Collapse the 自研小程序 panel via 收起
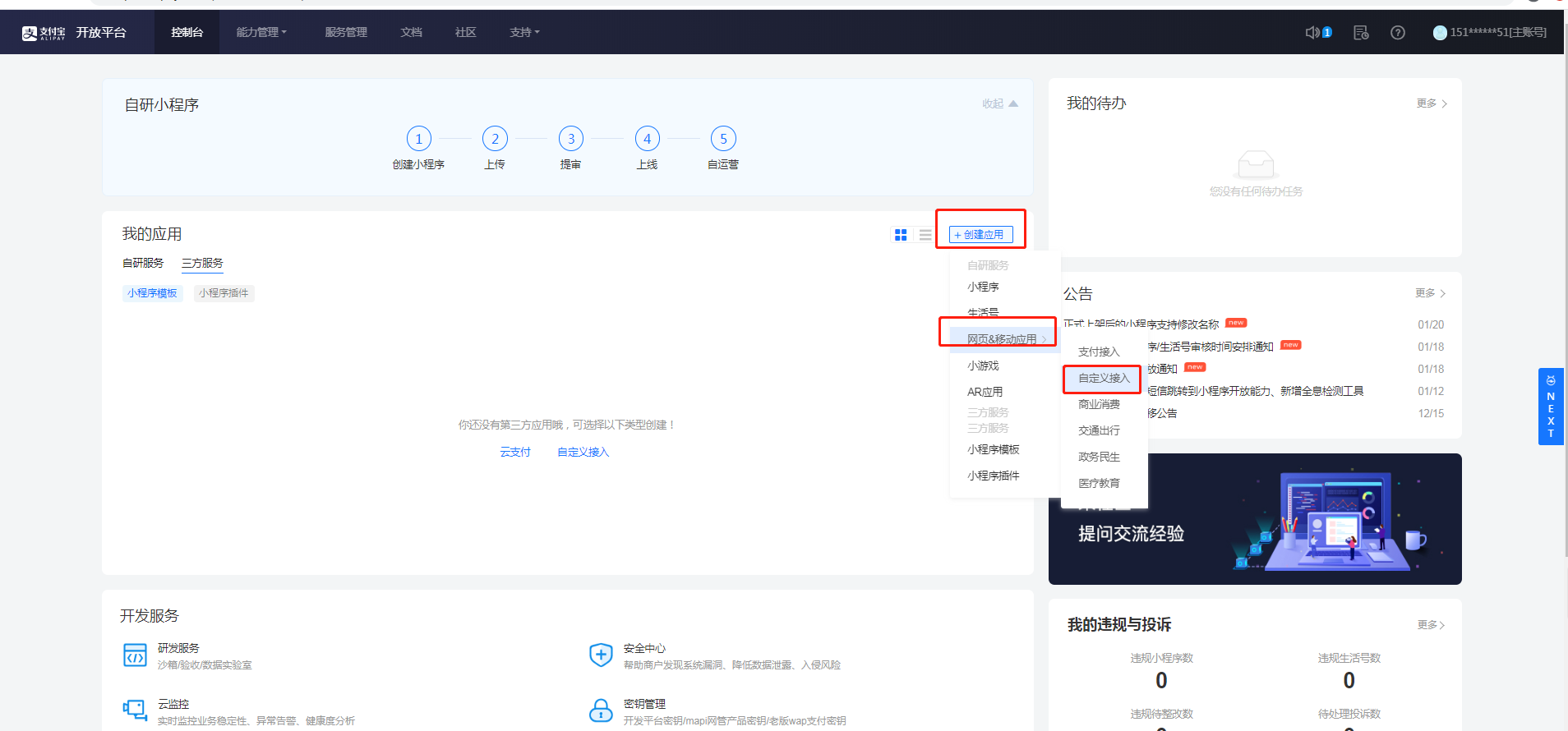1568x731 pixels. point(999,103)
